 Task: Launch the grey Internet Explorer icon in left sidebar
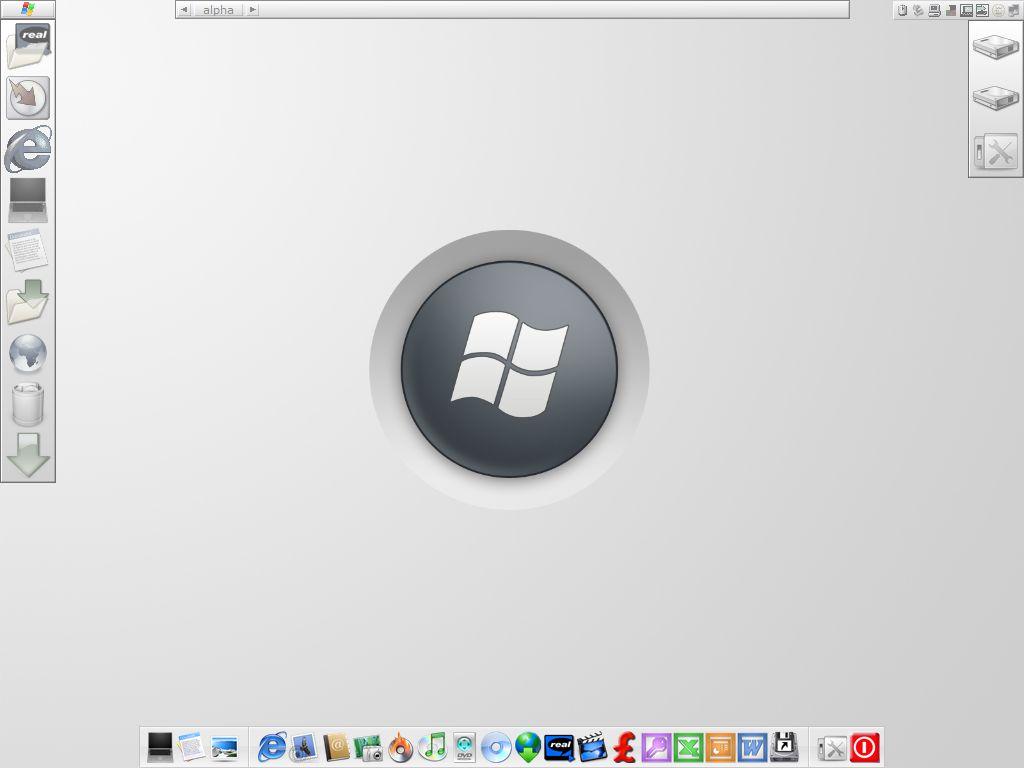28,149
